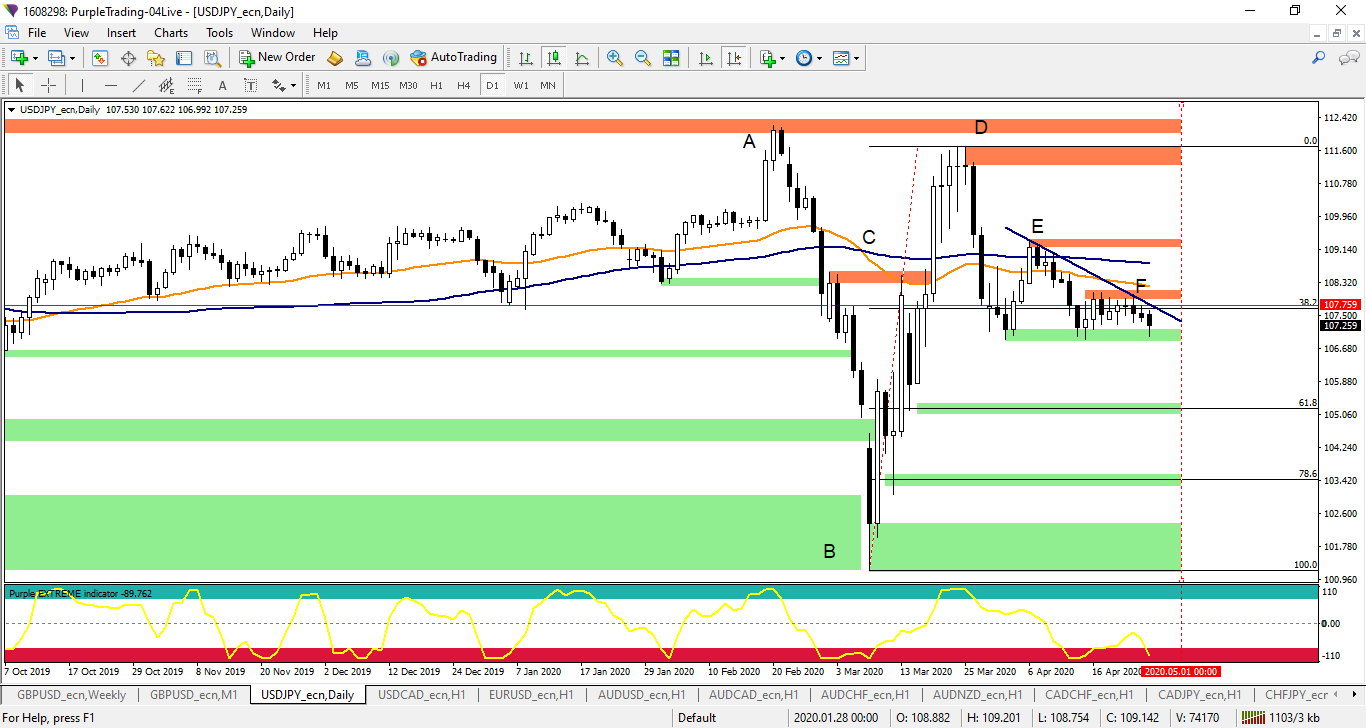Toggle the Chart Shift button
This screenshot has height=728, width=1366.
point(735,58)
